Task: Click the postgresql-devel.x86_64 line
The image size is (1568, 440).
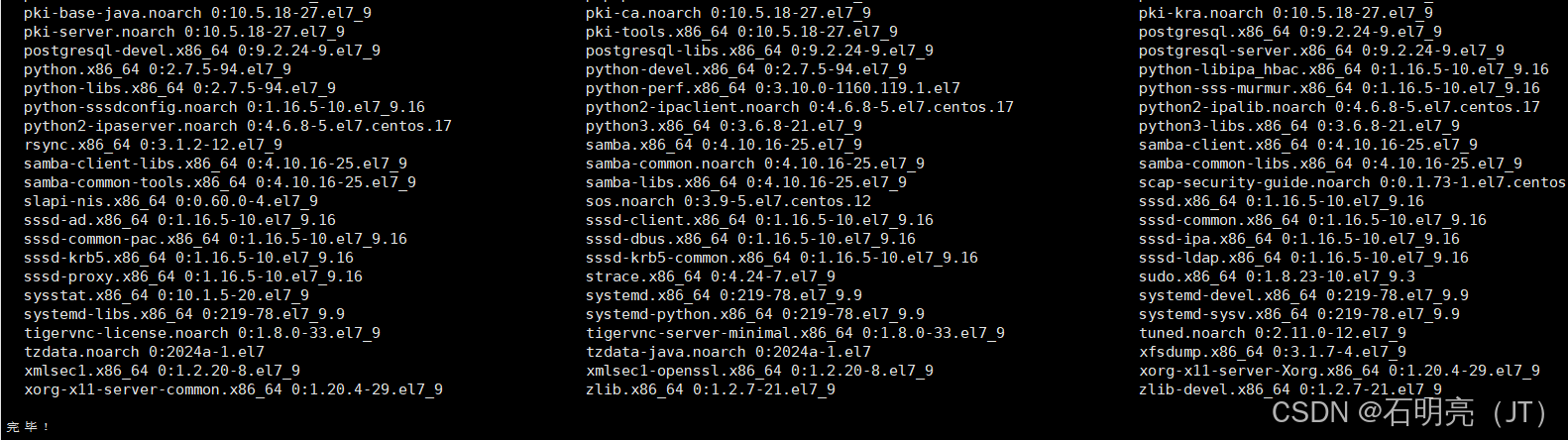Action: [x=201, y=51]
